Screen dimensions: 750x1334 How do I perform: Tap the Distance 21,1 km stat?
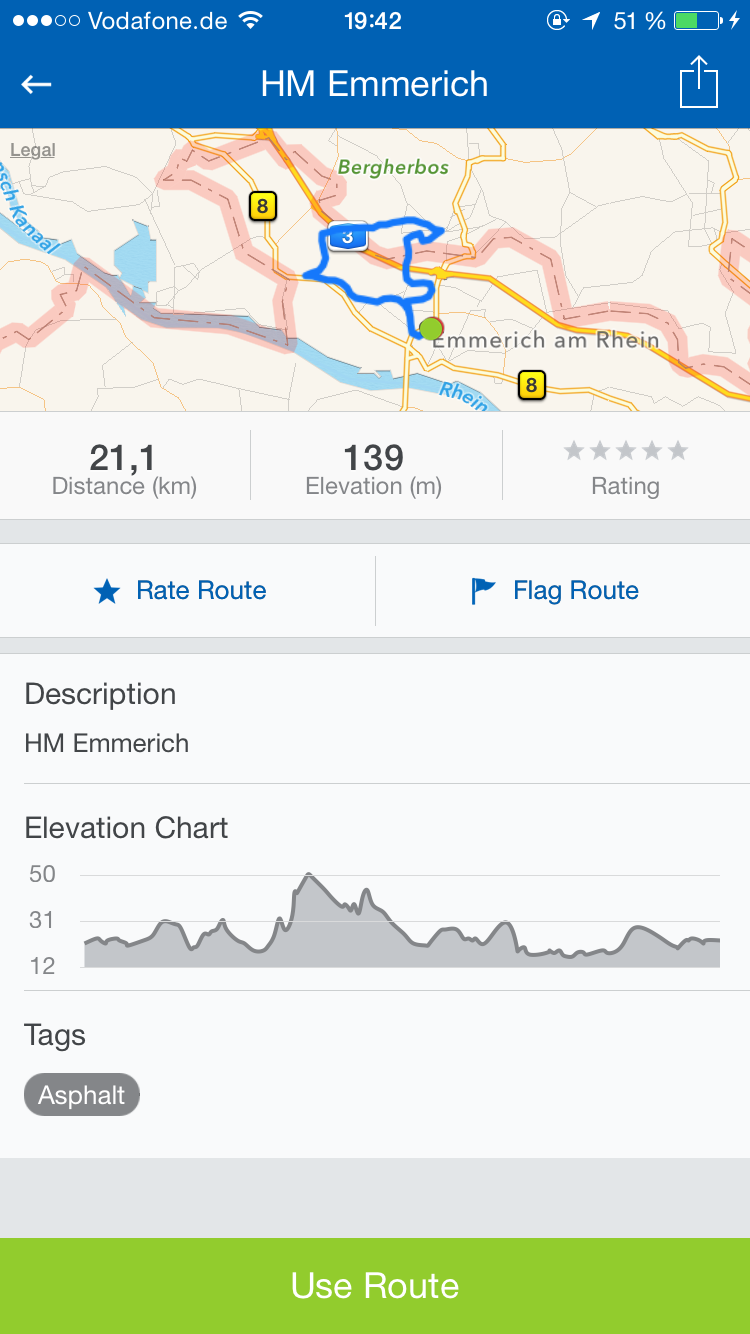pos(124,468)
